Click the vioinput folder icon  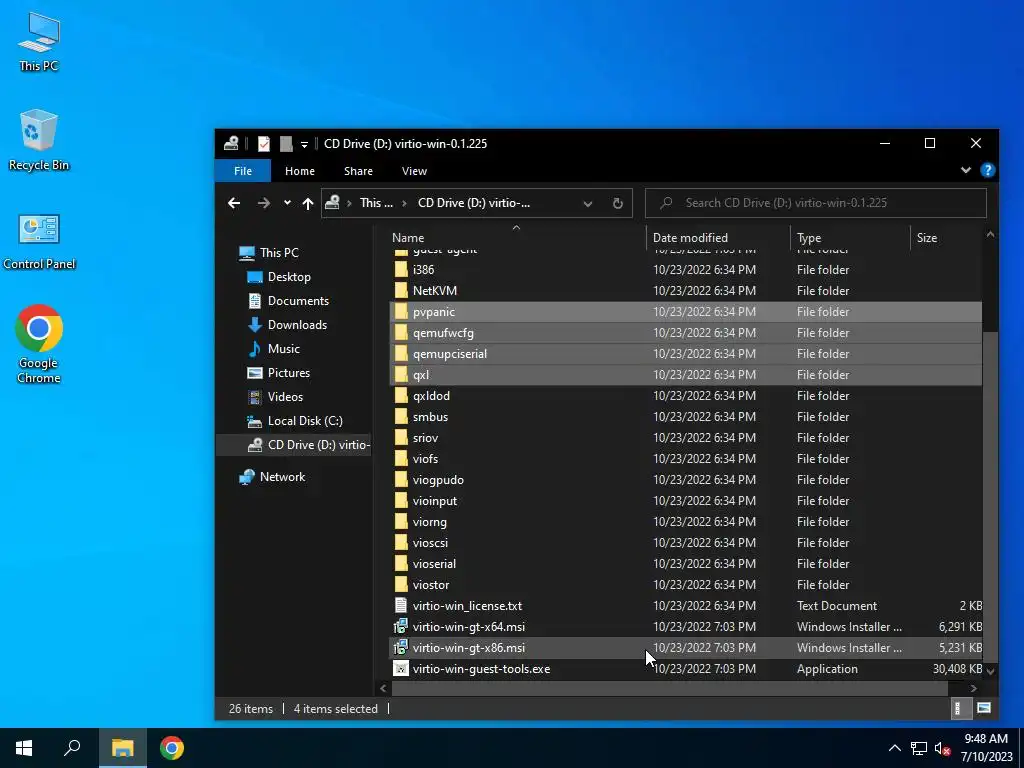(401, 501)
